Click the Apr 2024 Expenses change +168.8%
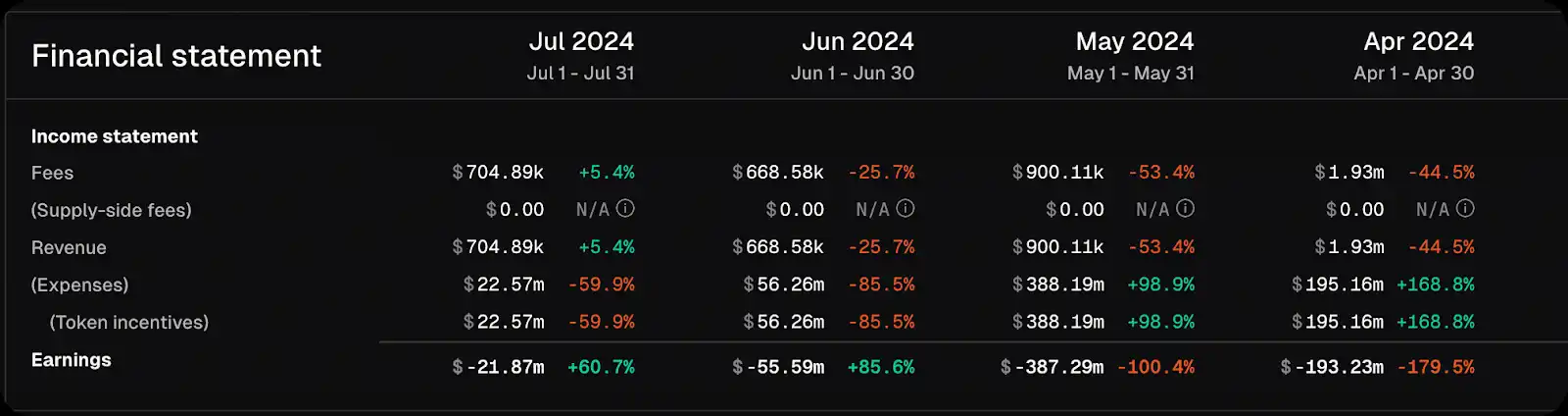The height and width of the screenshot is (416, 1568). point(1436,285)
